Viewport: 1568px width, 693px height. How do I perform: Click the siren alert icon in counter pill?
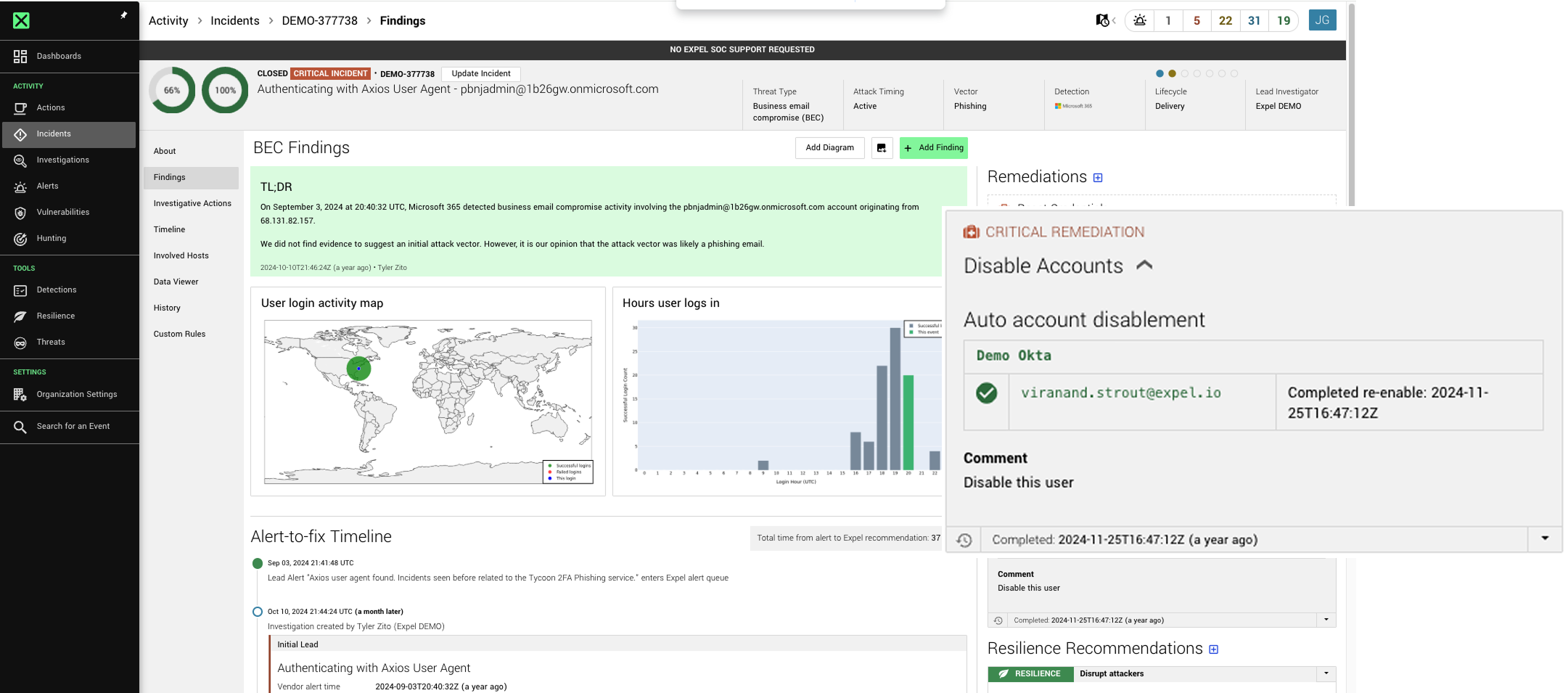click(1140, 20)
